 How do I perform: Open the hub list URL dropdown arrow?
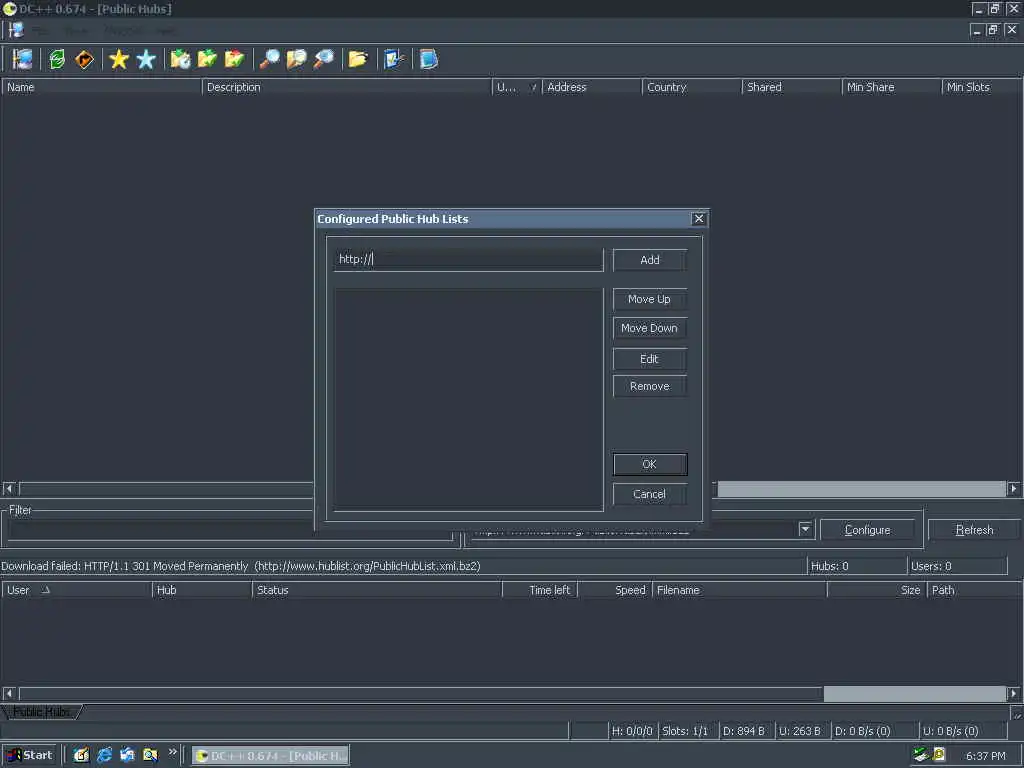pos(805,529)
